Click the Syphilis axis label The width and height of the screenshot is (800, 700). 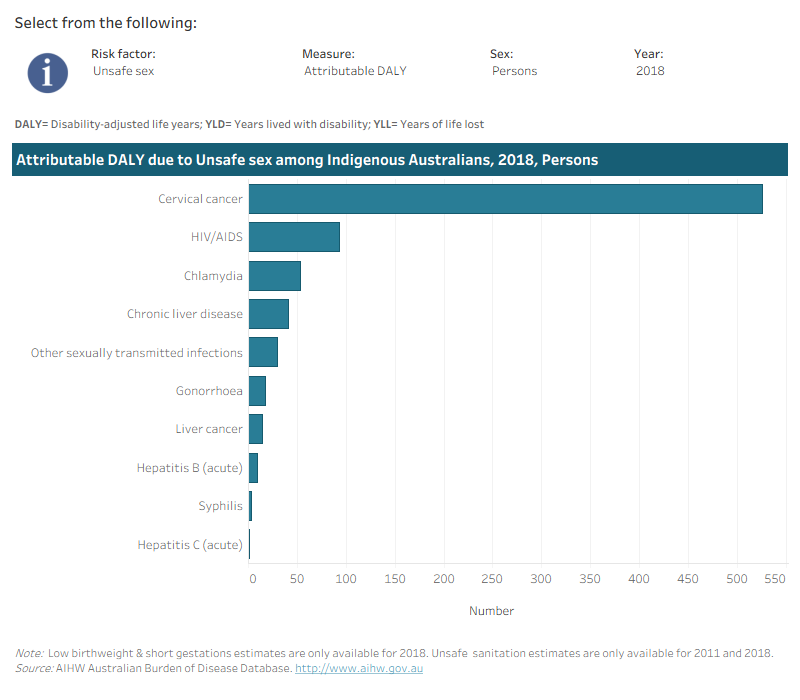(220, 506)
